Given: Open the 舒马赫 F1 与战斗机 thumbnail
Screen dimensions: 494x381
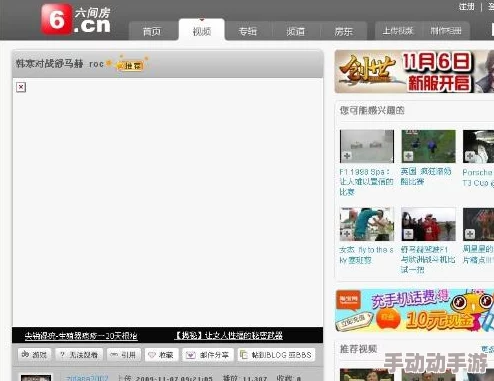Looking at the screenshot, I should 428,224.
